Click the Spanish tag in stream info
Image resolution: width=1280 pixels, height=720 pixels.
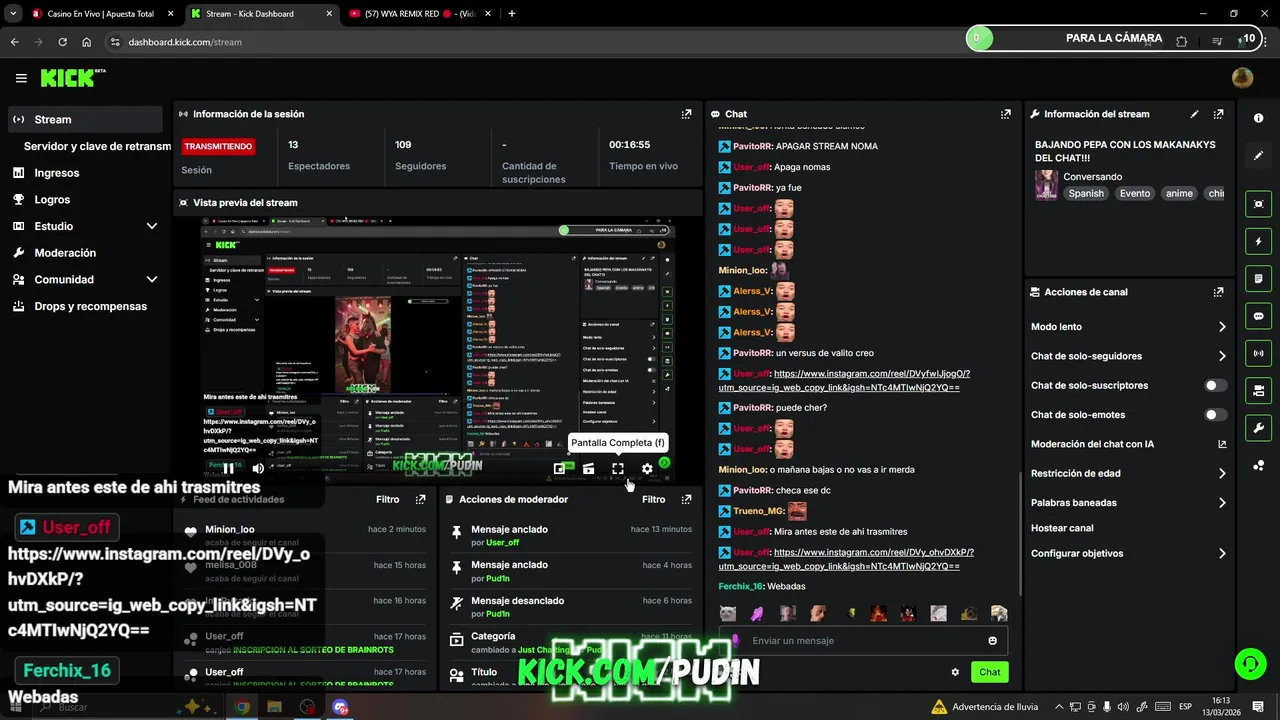click(1086, 193)
